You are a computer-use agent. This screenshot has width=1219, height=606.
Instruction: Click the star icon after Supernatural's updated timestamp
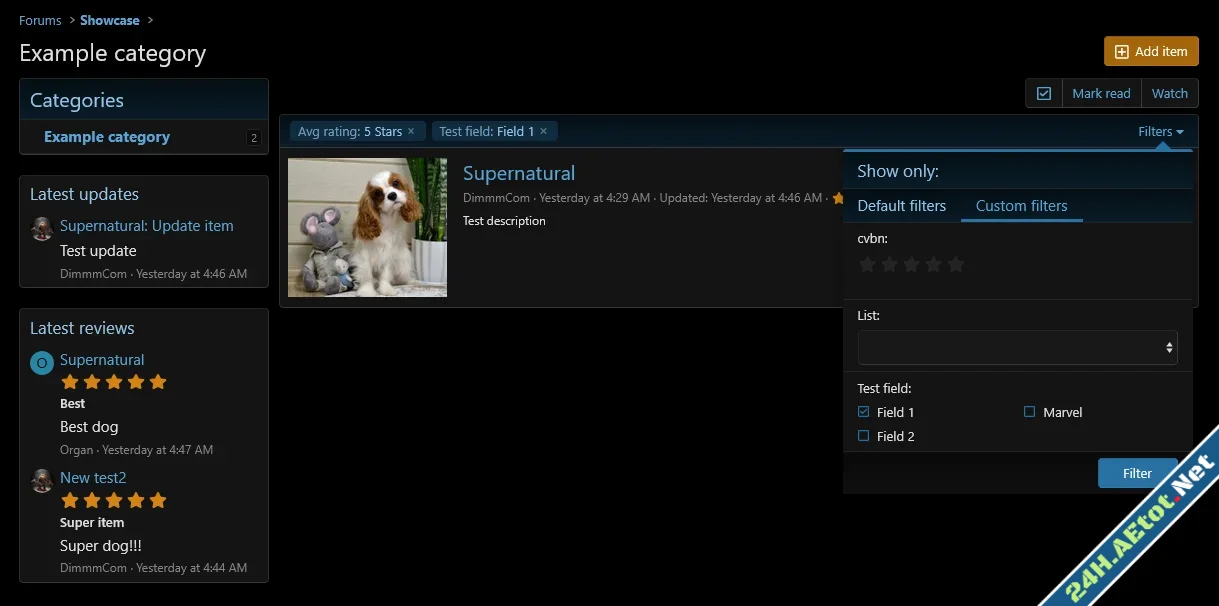point(838,198)
